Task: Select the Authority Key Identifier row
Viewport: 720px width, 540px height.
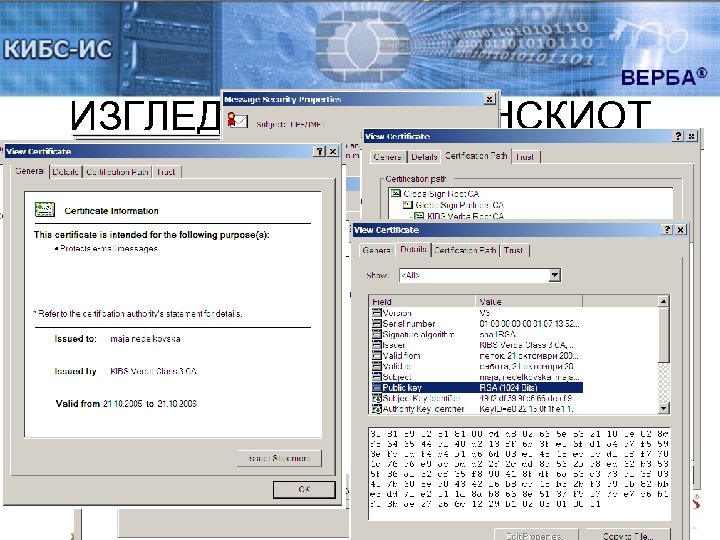Action: point(477,409)
